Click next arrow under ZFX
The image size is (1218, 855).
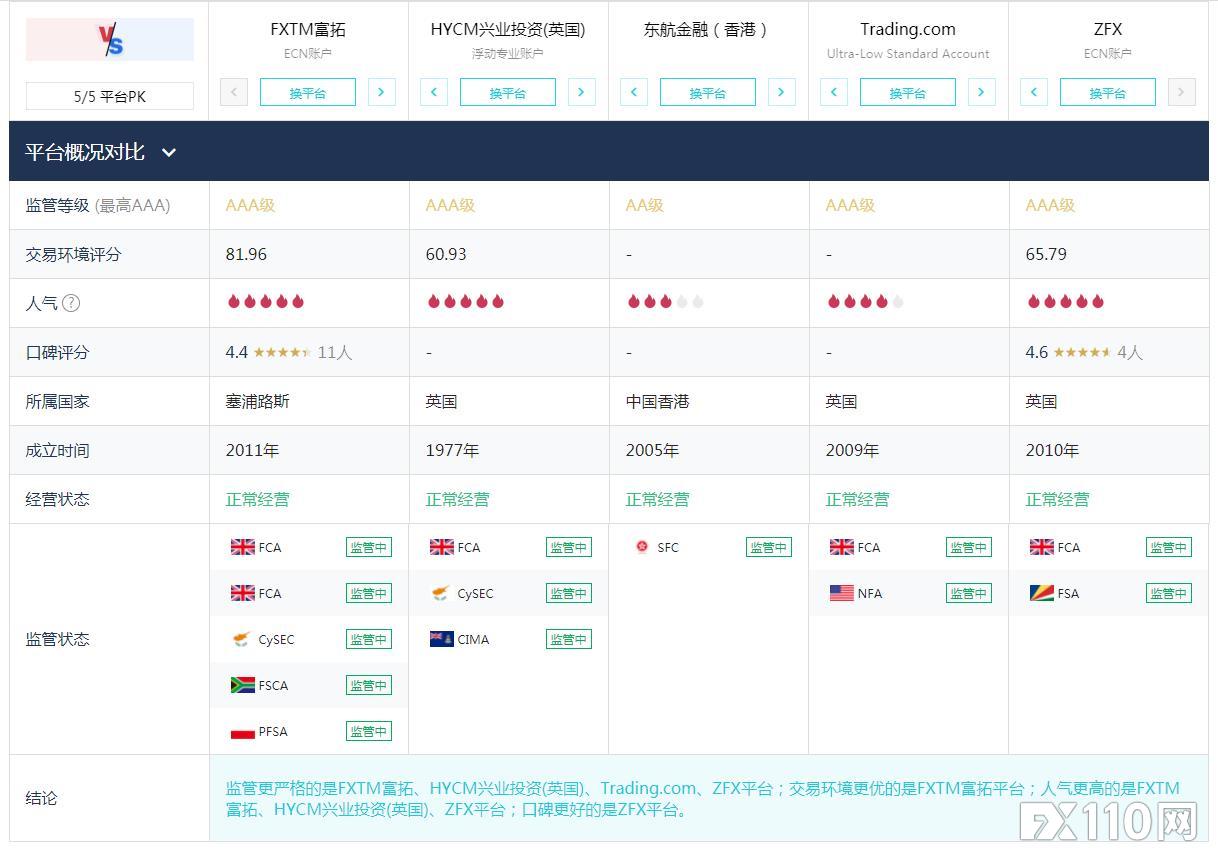[1181, 93]
